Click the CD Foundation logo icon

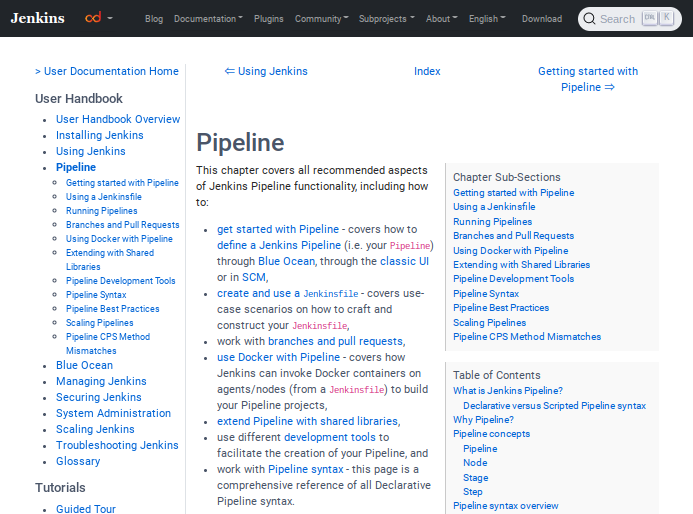tap(93, 18)
